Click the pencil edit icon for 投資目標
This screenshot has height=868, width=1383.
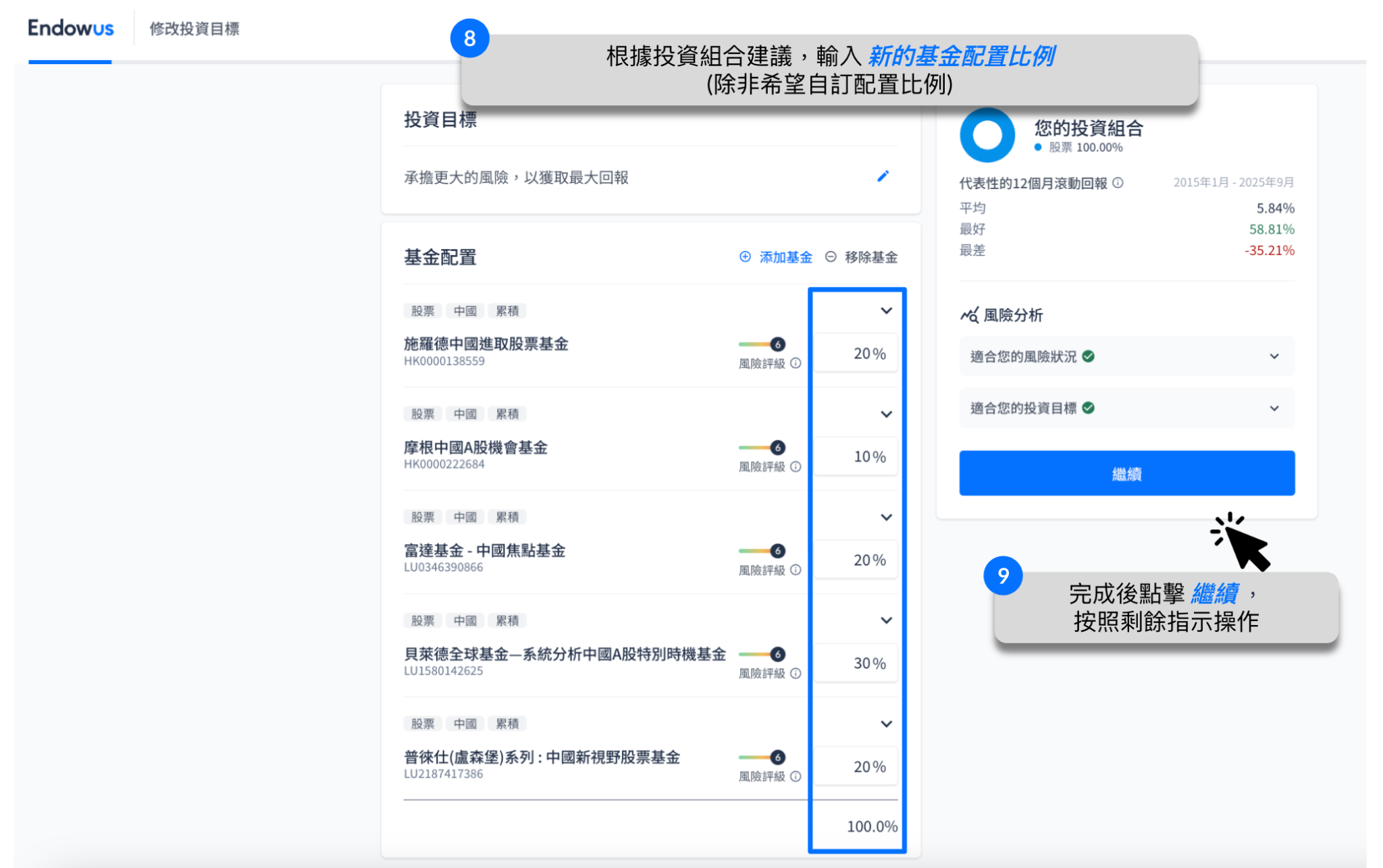click(883, 176)
